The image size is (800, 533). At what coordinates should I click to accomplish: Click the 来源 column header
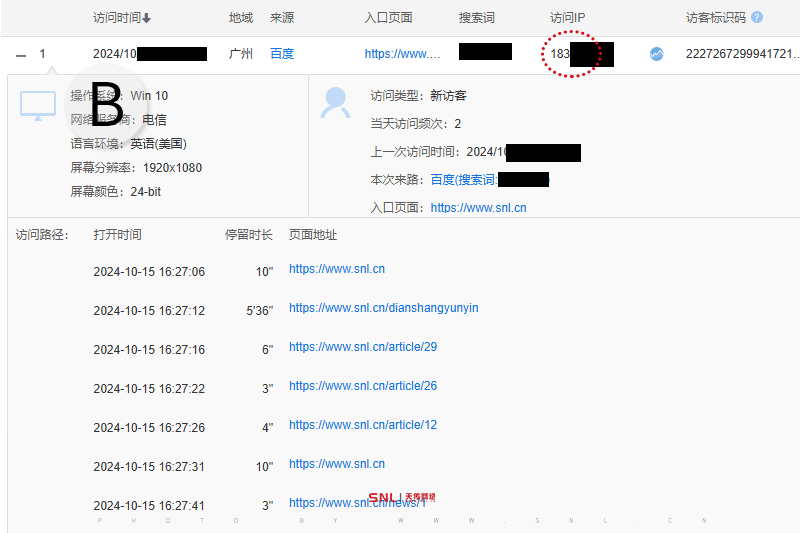coord(282,18)
